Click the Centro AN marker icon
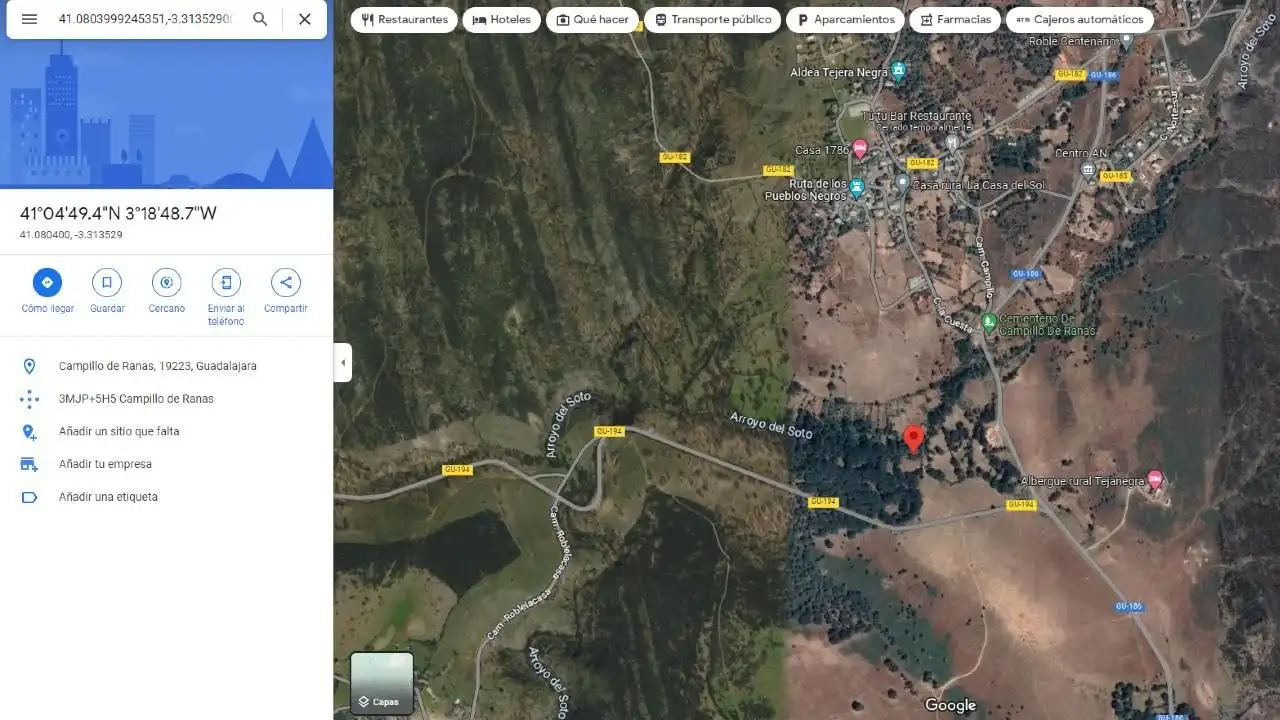 [1088, 170]
